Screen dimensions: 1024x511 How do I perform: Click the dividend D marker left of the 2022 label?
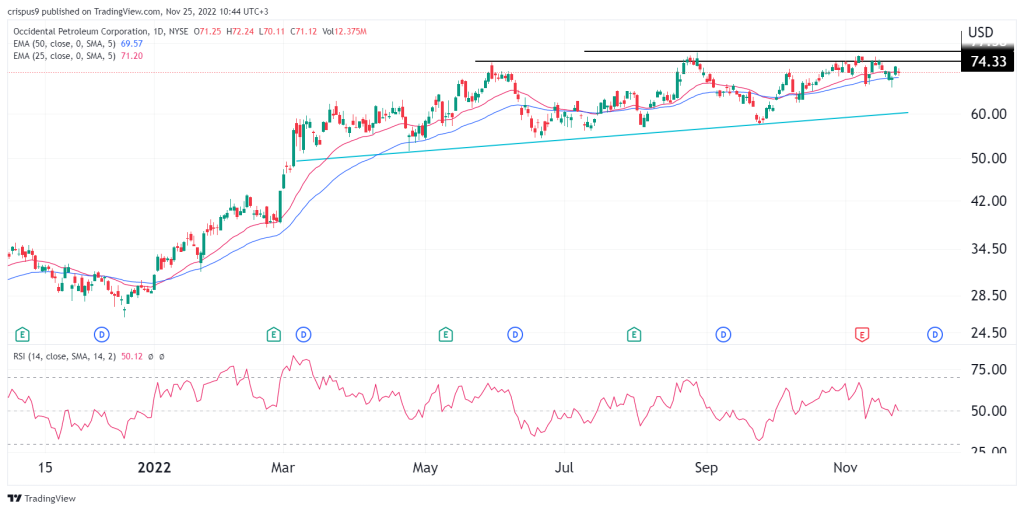click(103, 335)
